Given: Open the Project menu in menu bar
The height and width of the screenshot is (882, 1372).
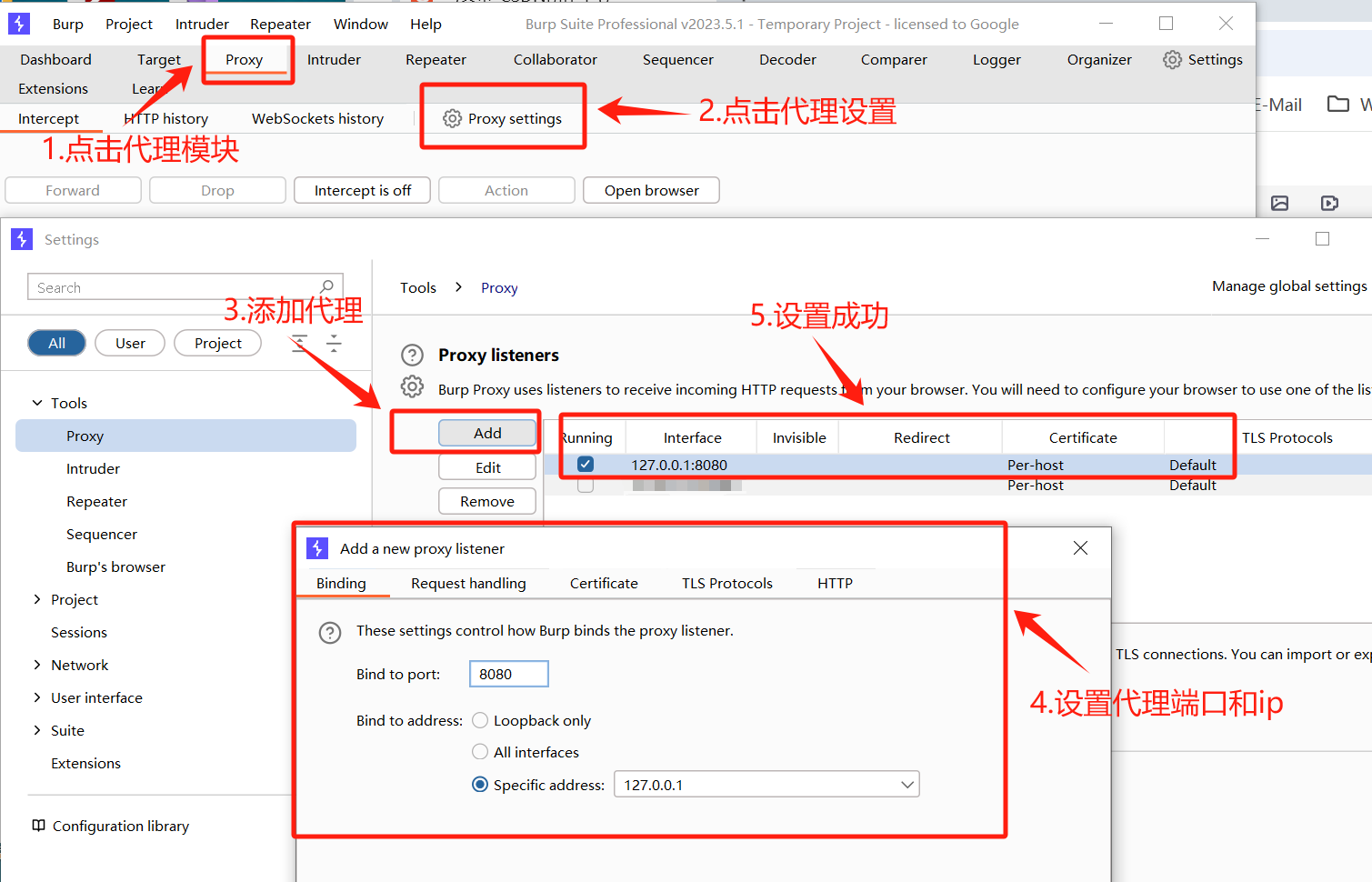Looking at the screenshot, I should coord(129,24).
